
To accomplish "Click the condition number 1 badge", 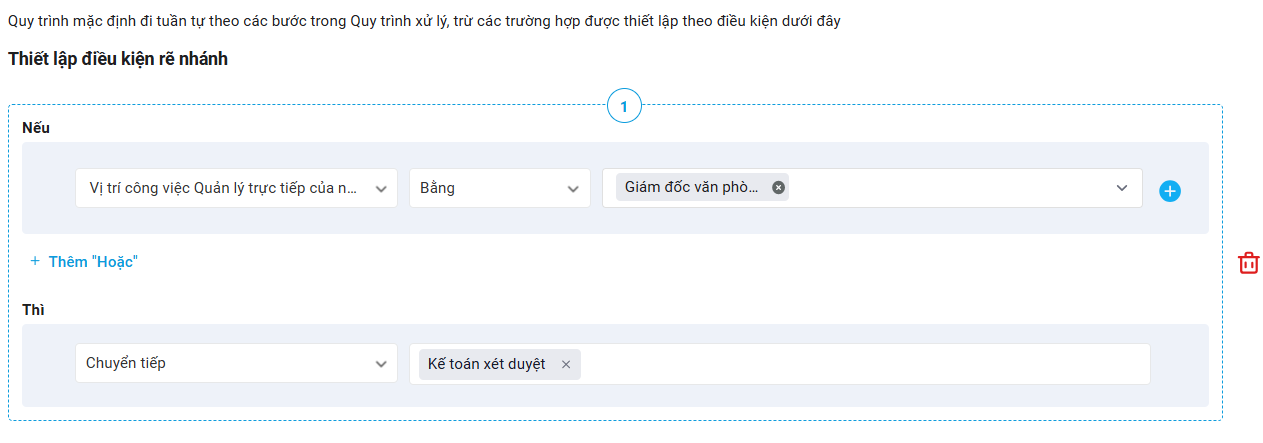I will [x=624, y=106].
